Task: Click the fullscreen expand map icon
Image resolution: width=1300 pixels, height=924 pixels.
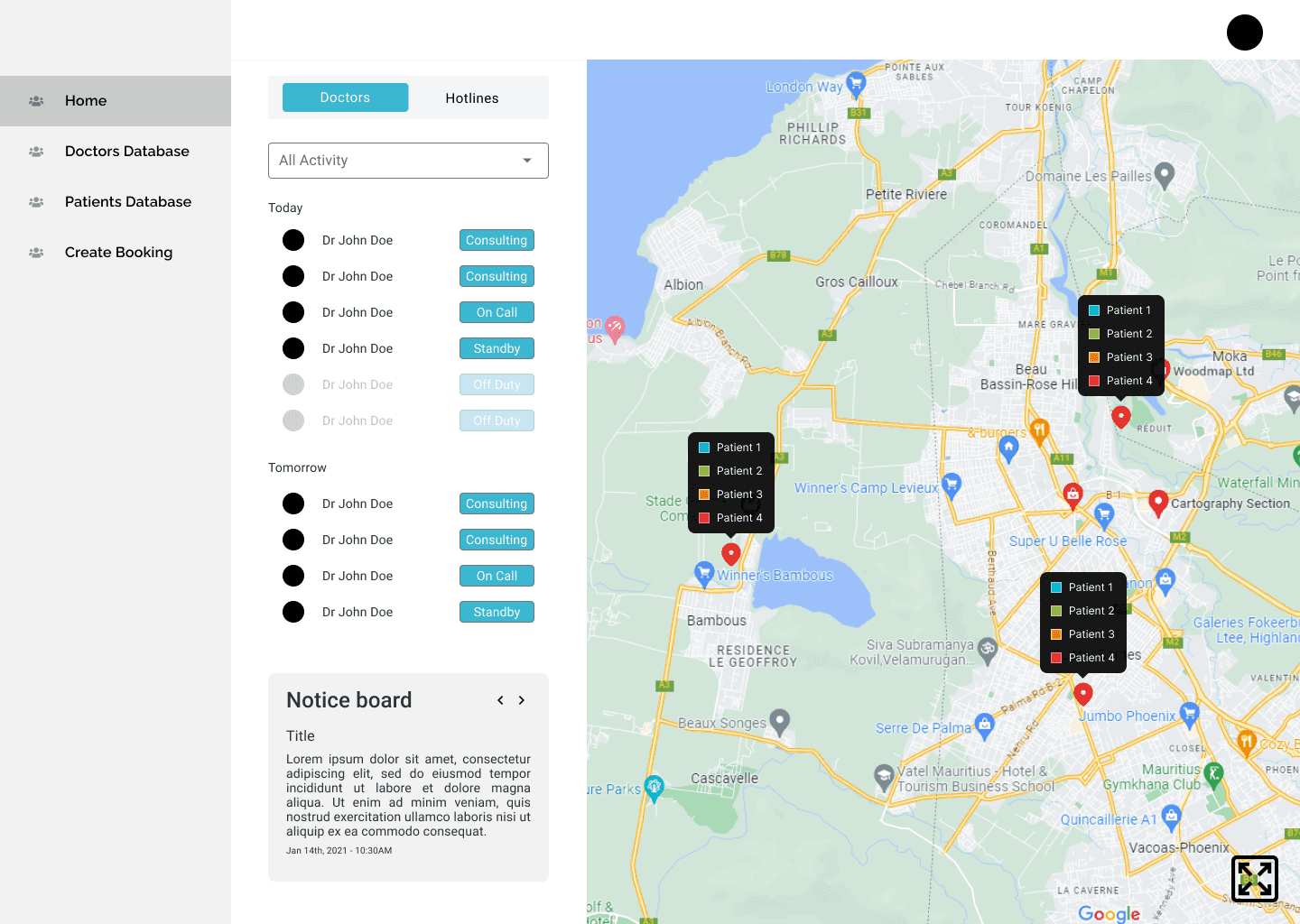Action: pos(1254,878)
